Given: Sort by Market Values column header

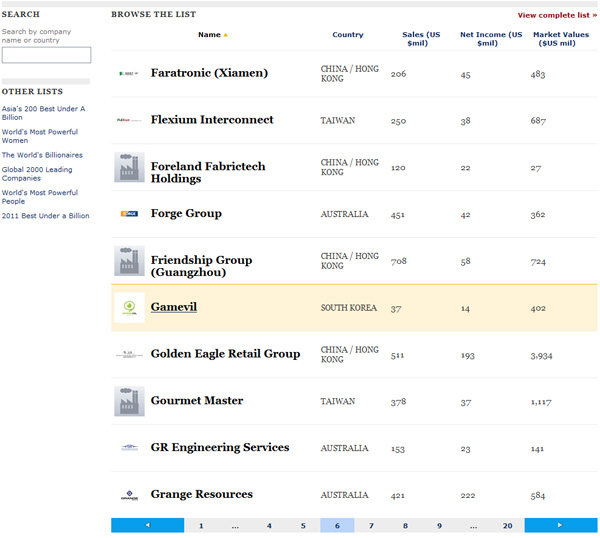Looking at the screenshot, I should 560,39.
